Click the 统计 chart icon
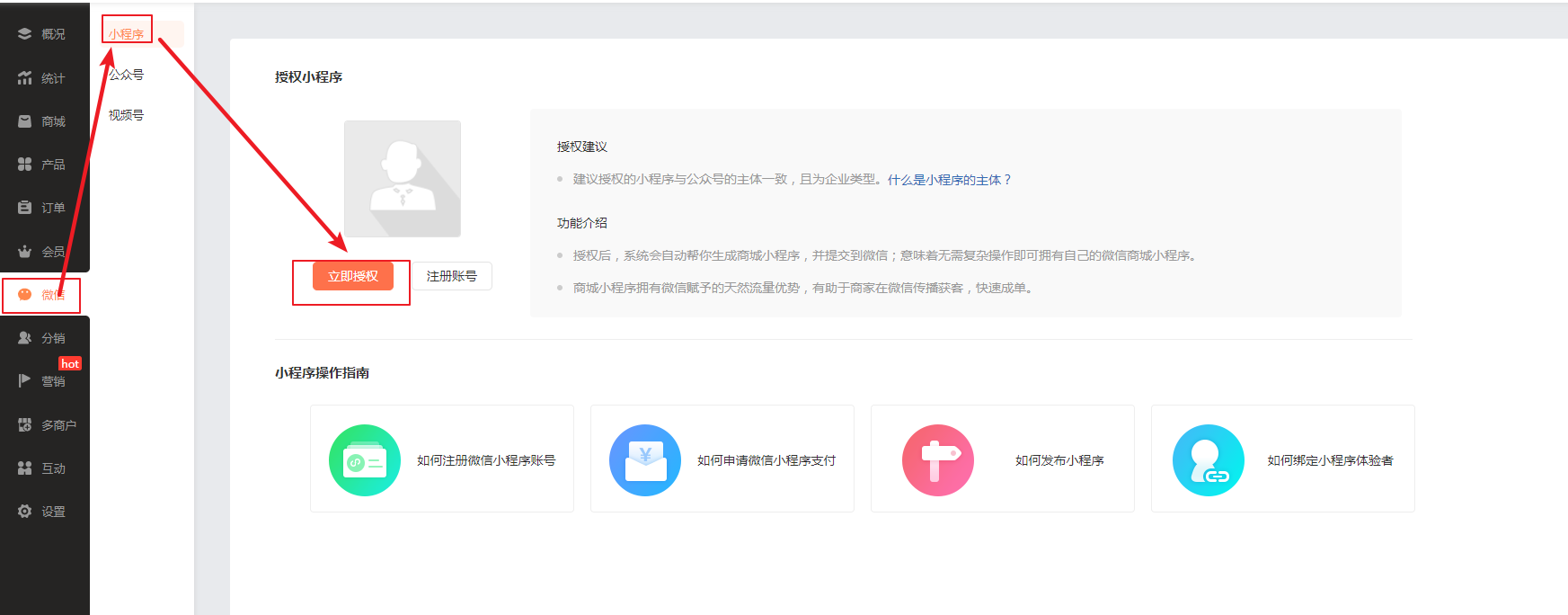Image resolution: width=1568 pixels, height=615 pixels. [24, 78]
